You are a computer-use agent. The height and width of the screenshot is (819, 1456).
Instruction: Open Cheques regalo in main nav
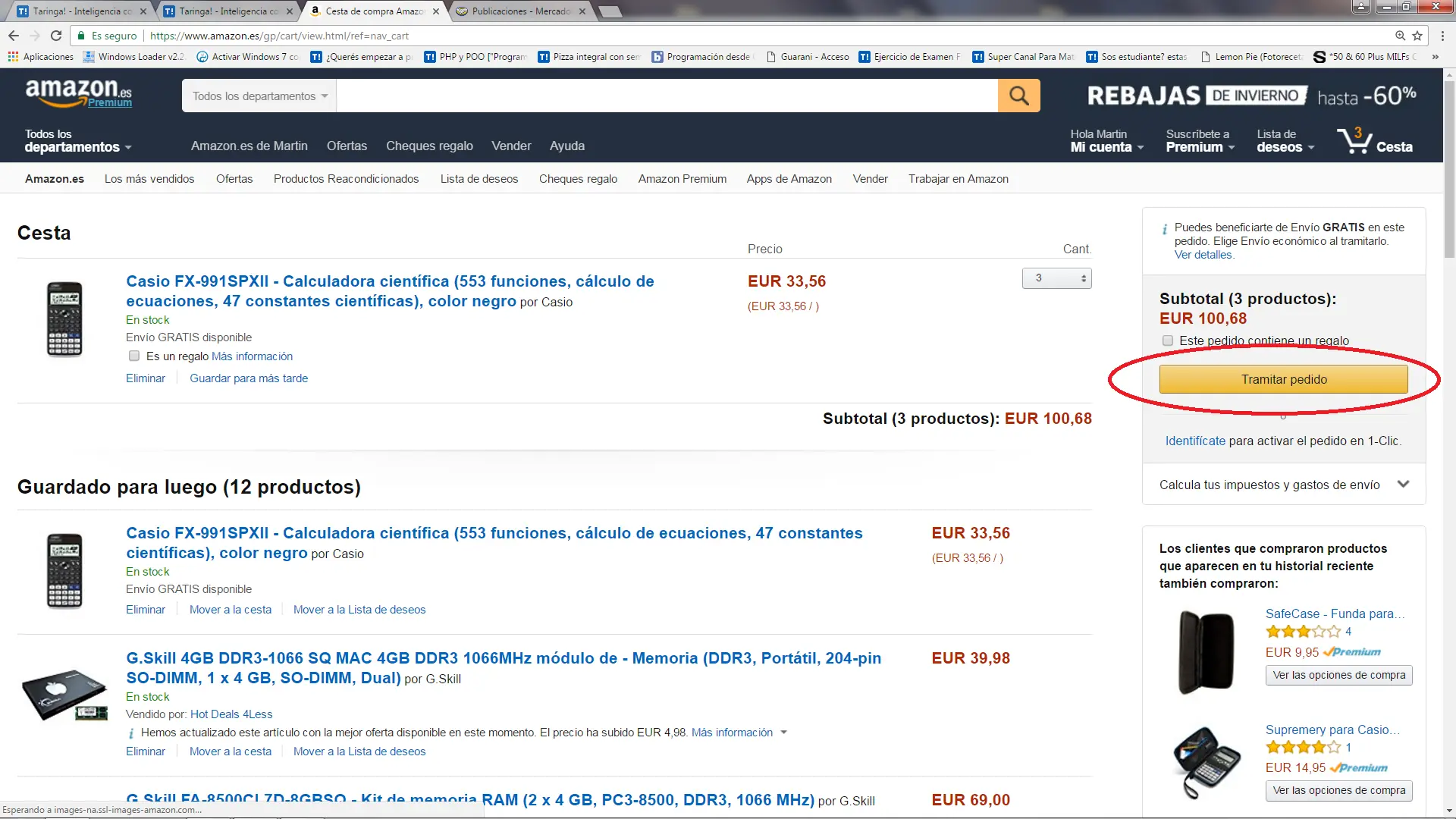[429, 146]
